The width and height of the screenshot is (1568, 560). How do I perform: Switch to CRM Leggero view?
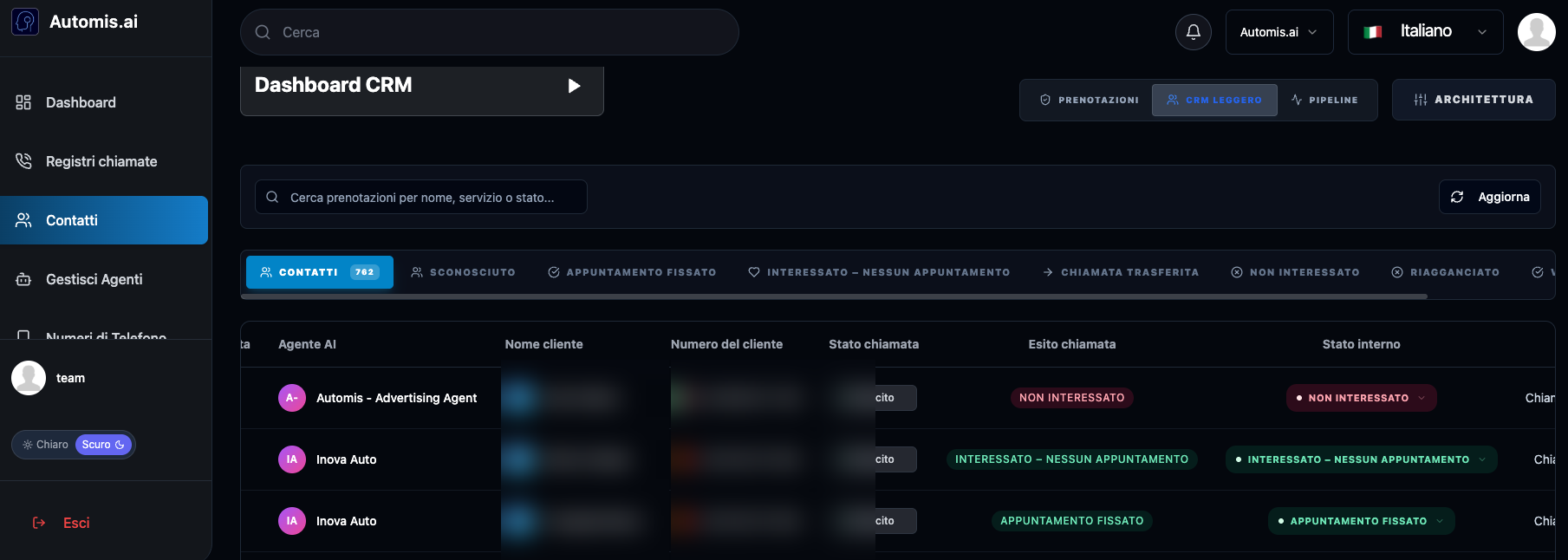coord(1214,100)
